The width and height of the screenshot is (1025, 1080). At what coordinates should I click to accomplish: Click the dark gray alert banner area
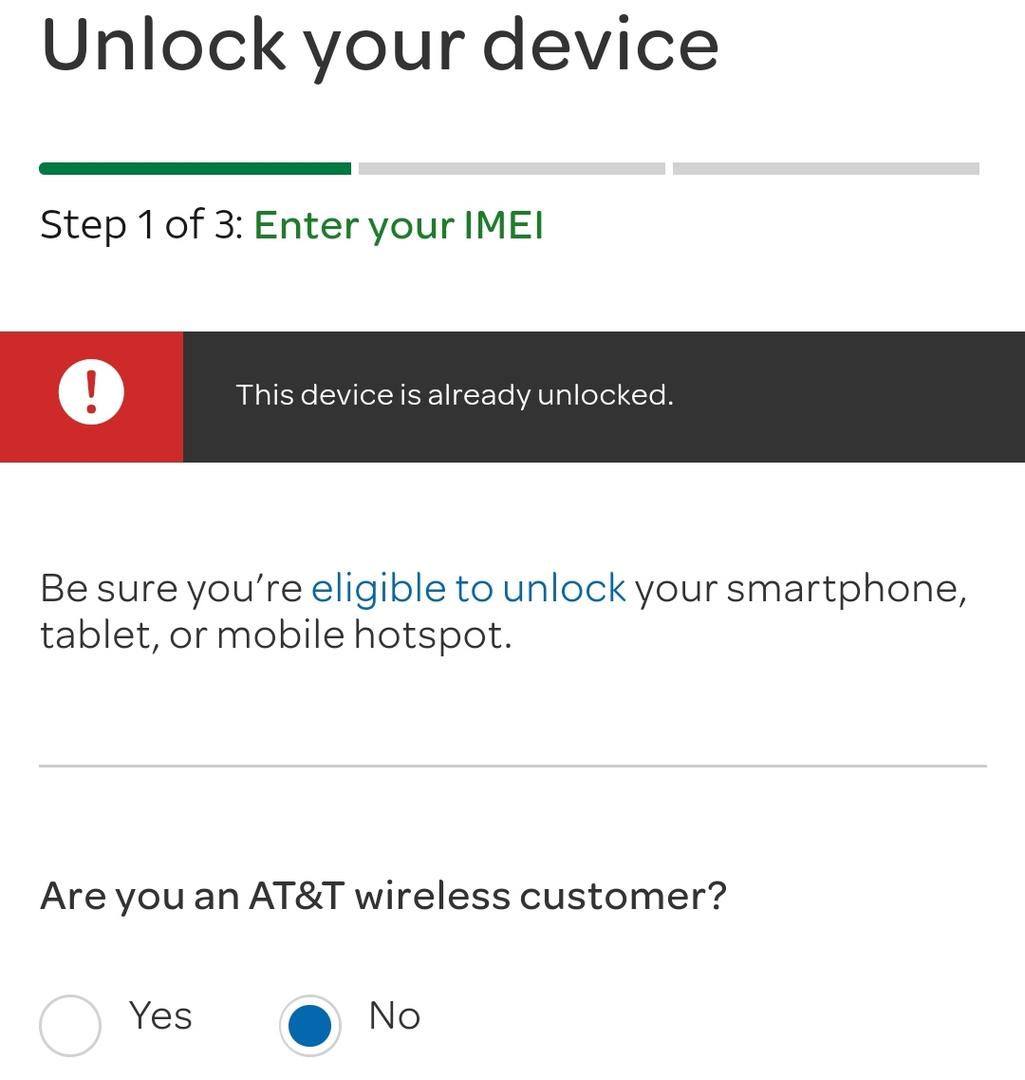(604, 397)
